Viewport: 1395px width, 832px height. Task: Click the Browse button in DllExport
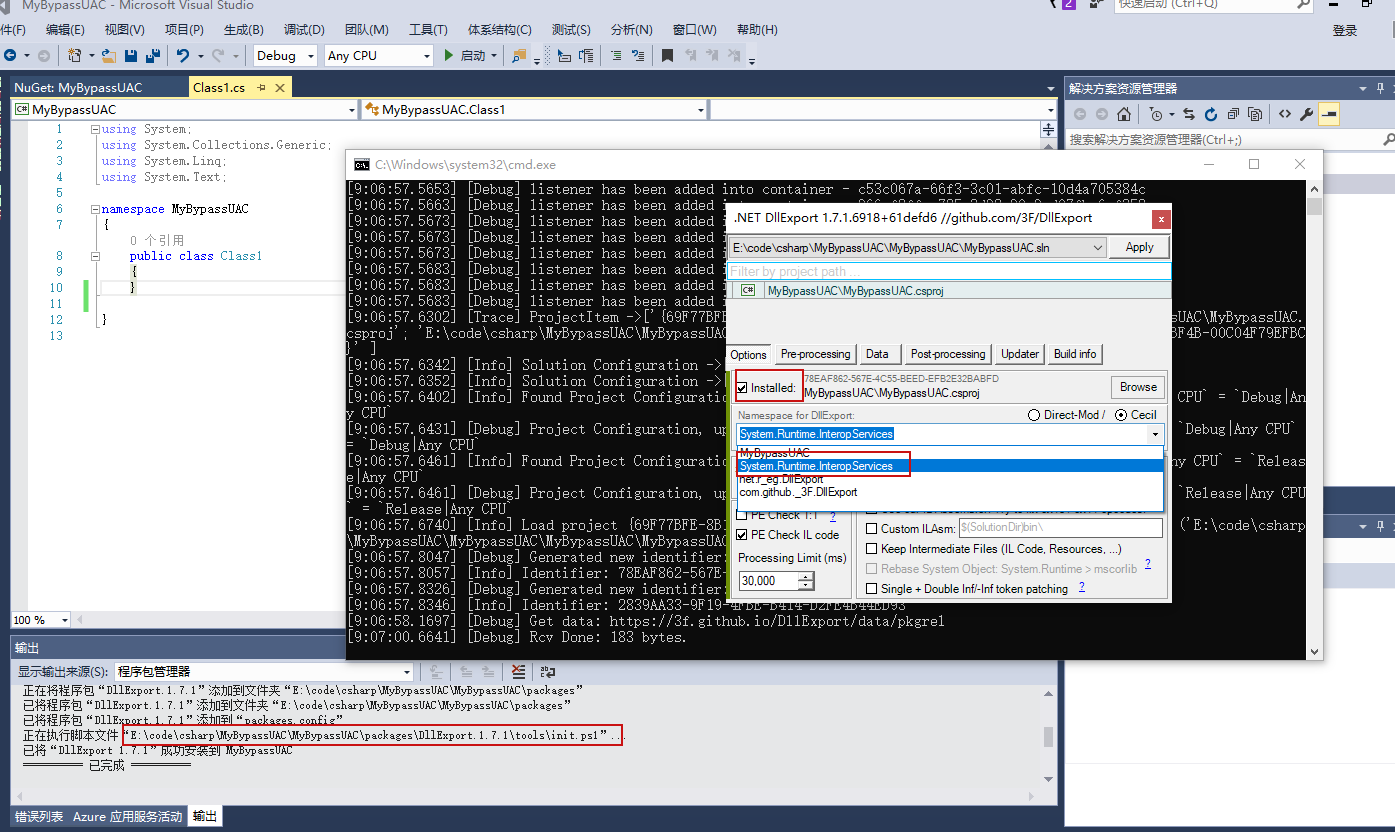coord(1138,387)
